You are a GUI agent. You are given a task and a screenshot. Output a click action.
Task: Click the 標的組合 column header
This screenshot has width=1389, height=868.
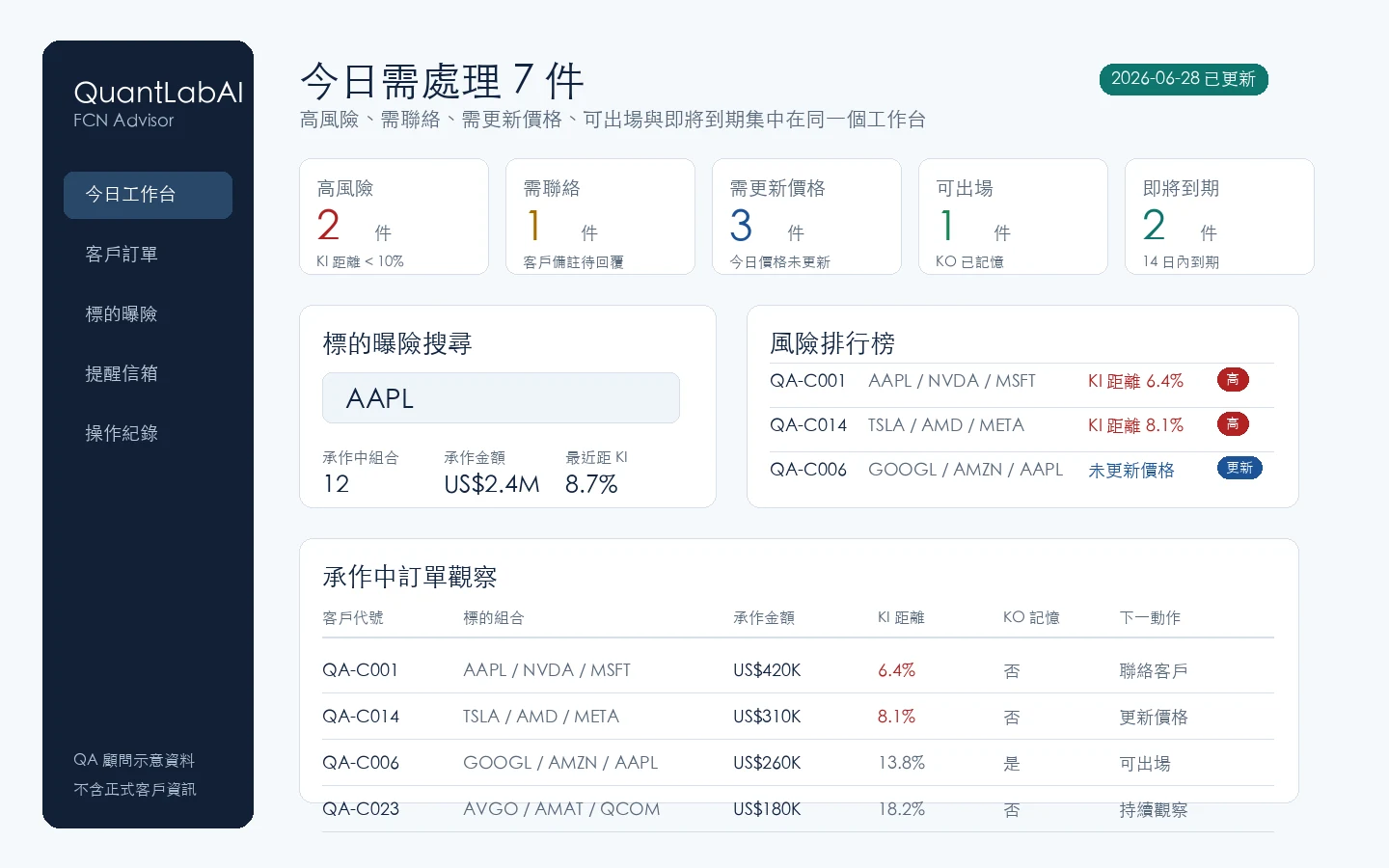click(x=494, y=618)
